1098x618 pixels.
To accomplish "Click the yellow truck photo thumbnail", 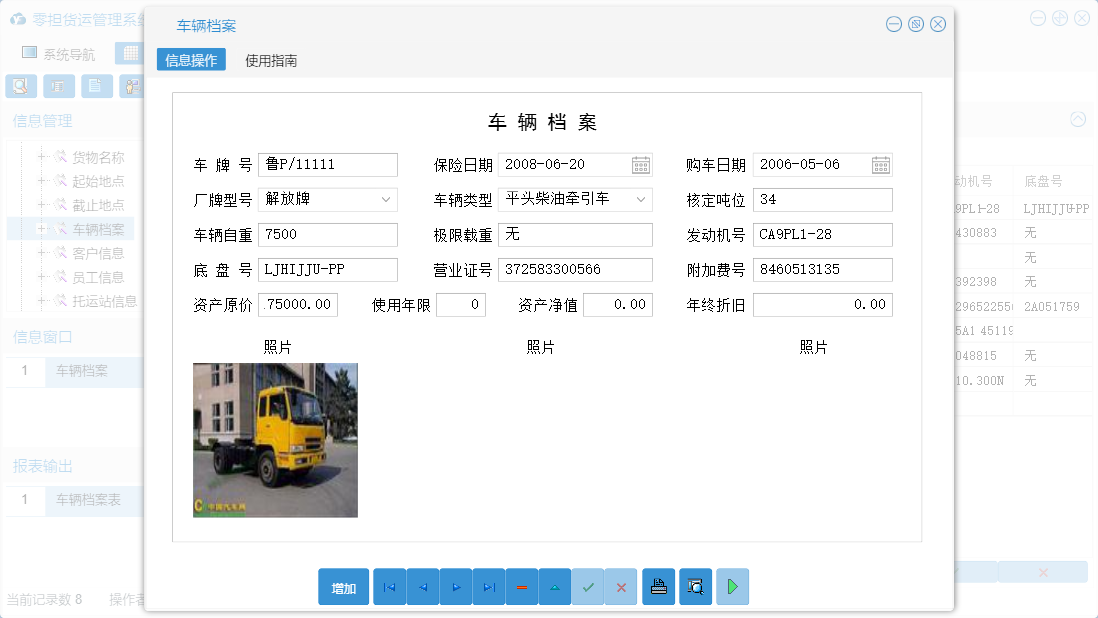I will pos(275,440).
